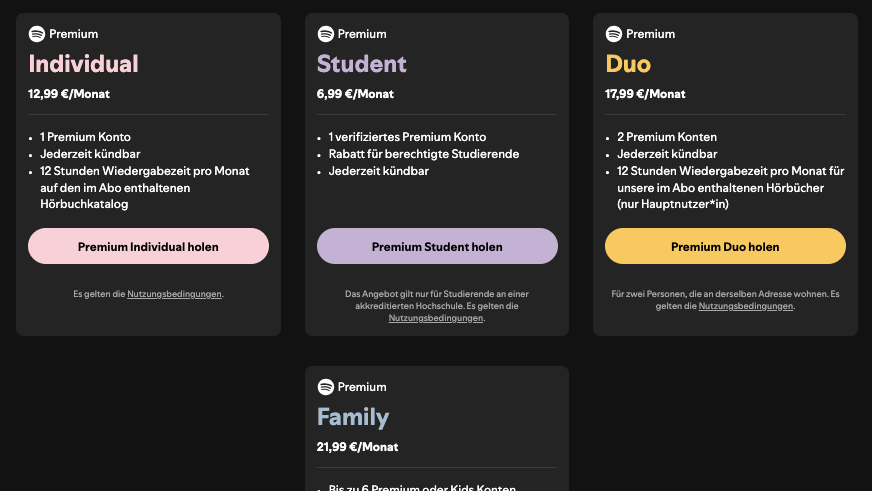872x491 pixels.
Task: Get Premium Individual plan
Action: coord(148,246)
